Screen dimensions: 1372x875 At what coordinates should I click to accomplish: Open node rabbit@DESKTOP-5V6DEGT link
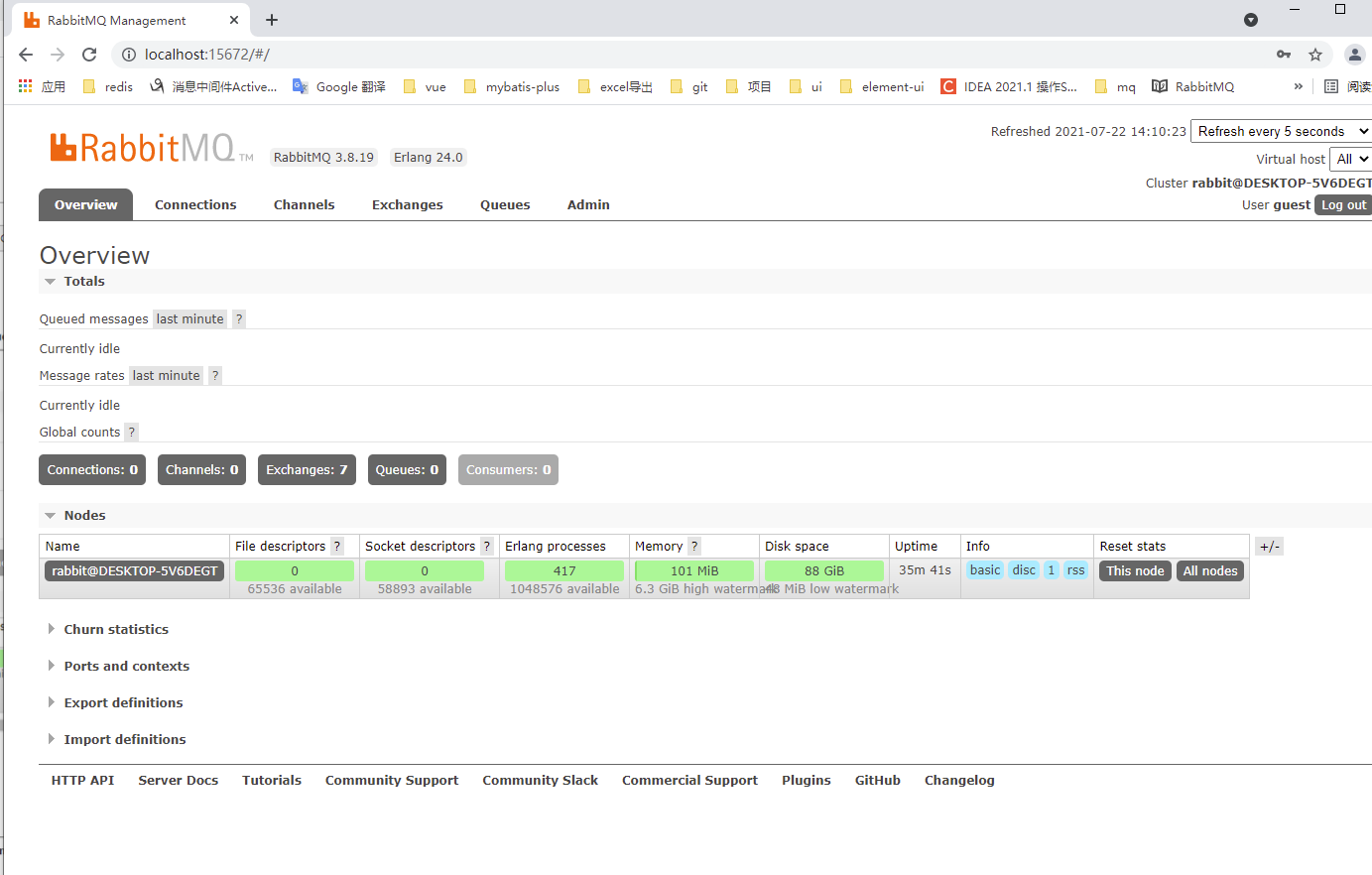click(135, 570)
